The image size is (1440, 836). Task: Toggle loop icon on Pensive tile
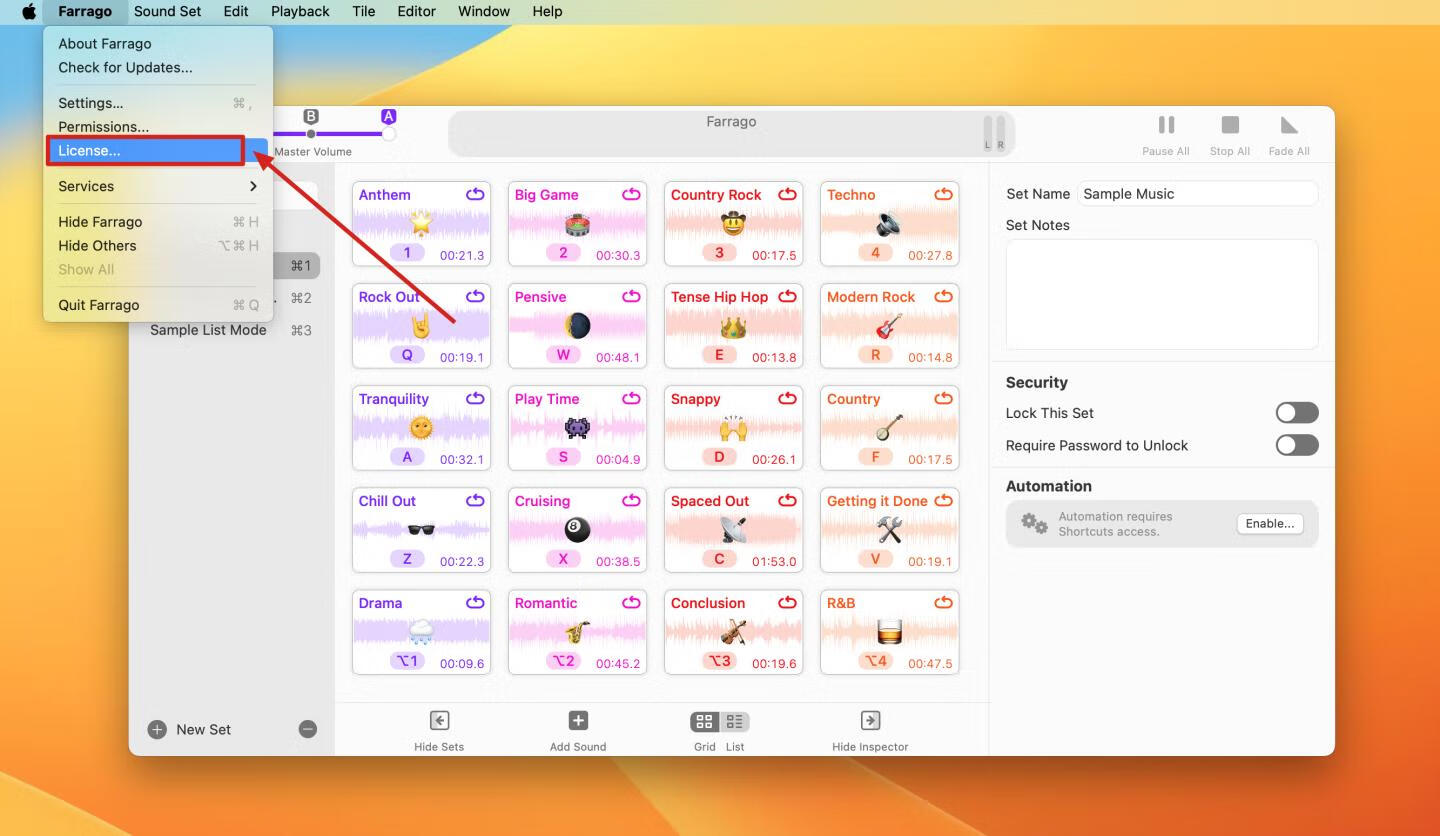(631, 296)
